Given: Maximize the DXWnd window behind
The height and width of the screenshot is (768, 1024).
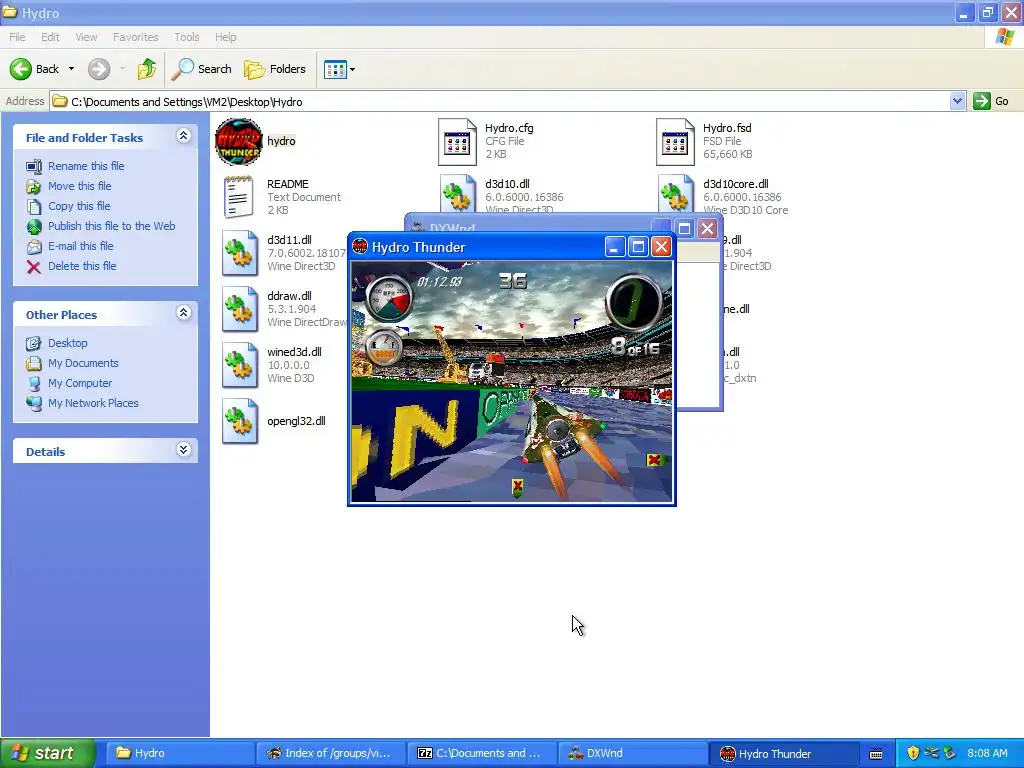Looking at the screenshot, I should pos(684,228).
